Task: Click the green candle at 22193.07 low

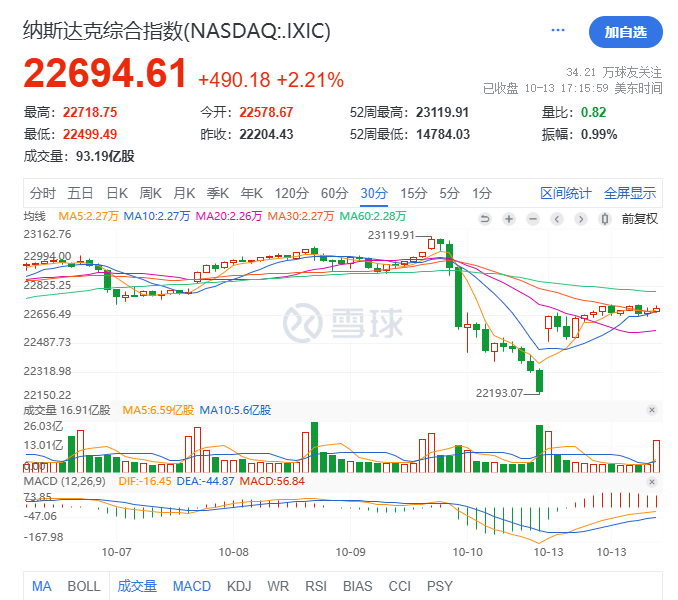Action: (539, 381)
